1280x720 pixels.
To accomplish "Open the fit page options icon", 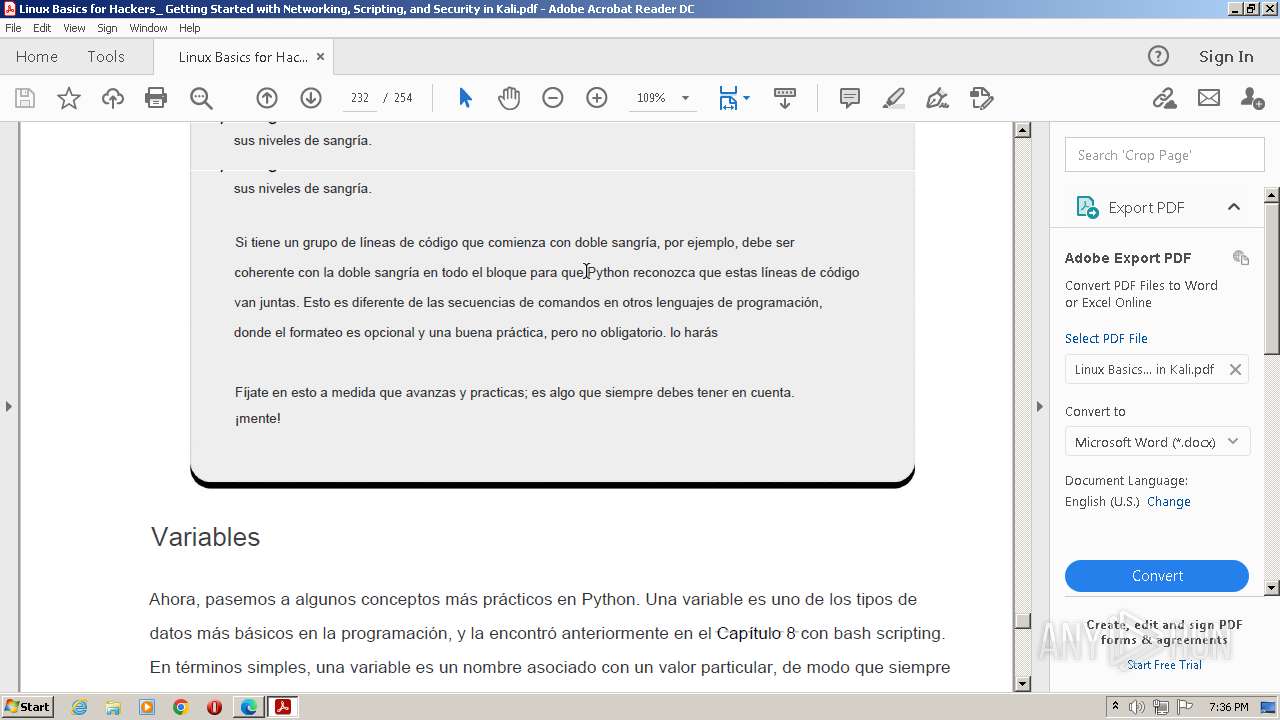I will coord(728,98).
